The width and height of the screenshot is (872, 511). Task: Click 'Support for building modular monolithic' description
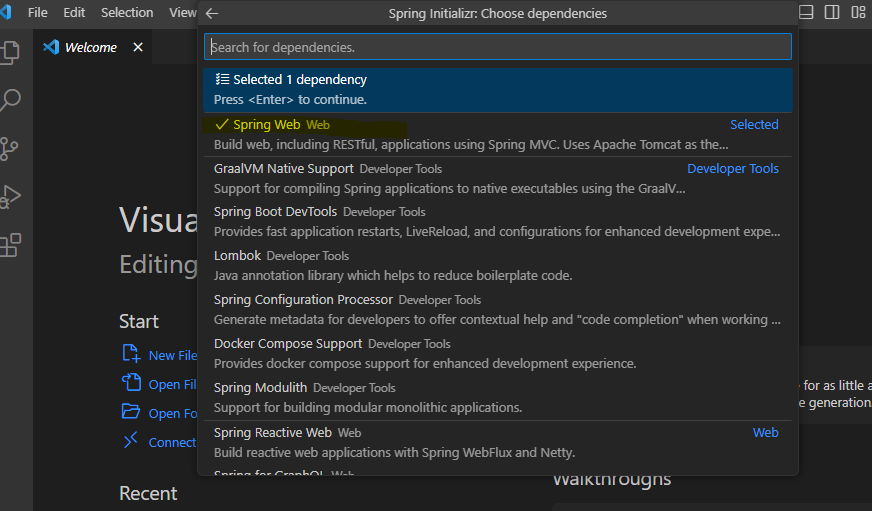(x=368, y=408)
